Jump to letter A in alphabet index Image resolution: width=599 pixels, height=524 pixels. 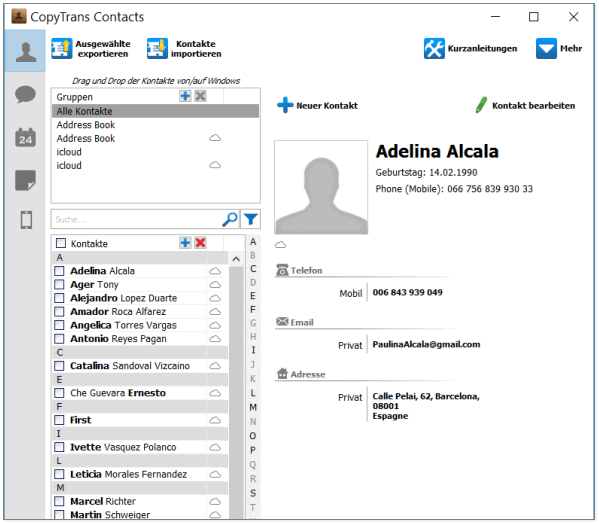(x=253, y=242)
